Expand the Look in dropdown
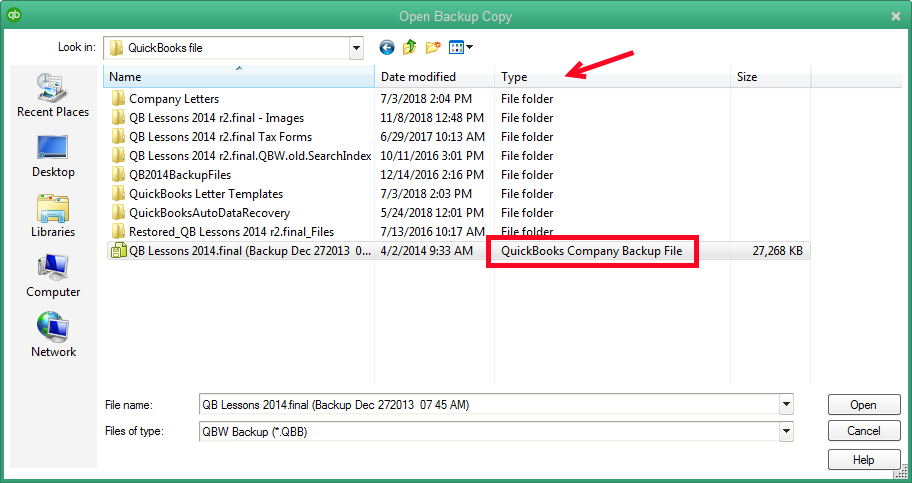The height and width of the screenshot is (483, 912). pyautogui.click(x=356, y=48)
